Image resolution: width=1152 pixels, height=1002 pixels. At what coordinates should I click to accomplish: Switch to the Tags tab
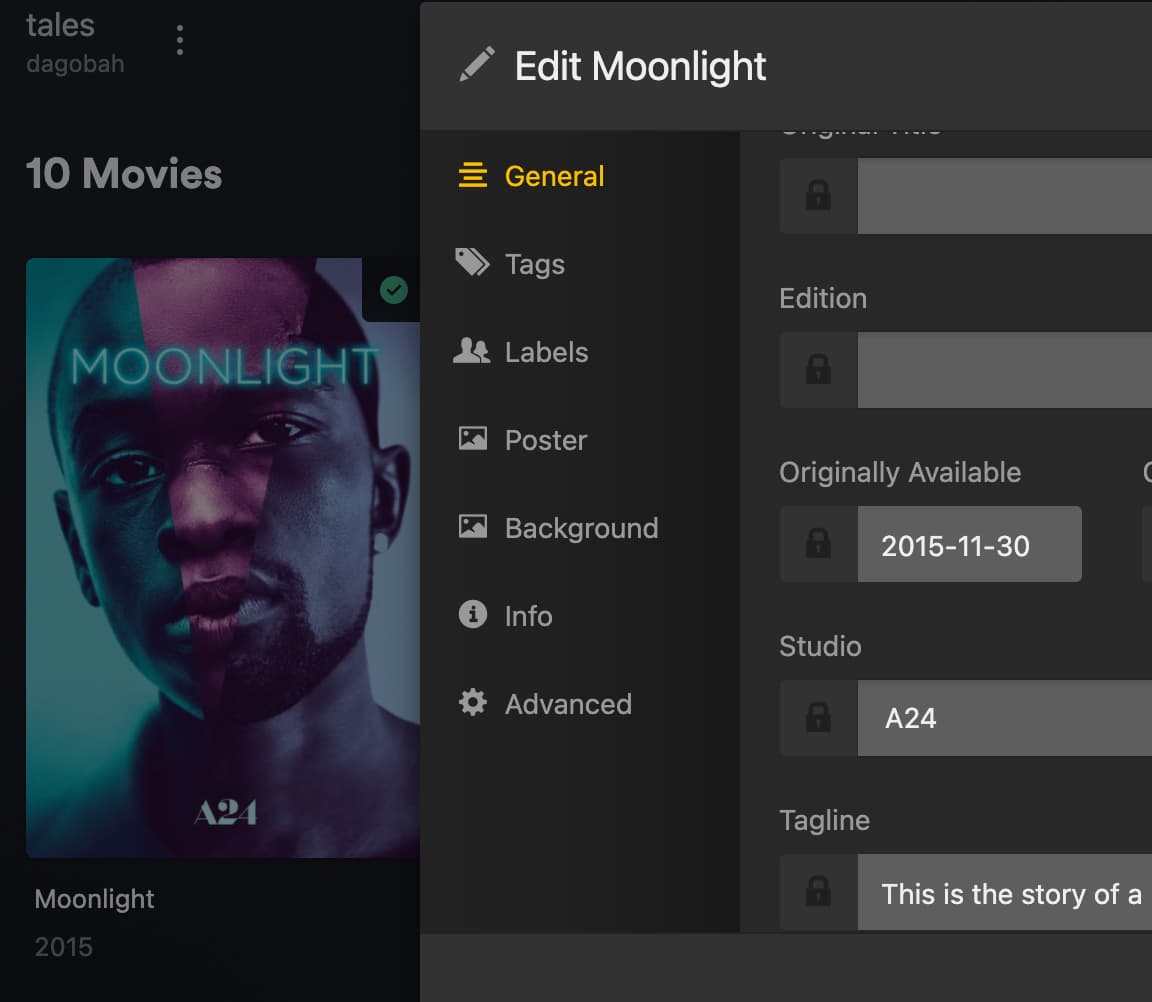(511, 264)
